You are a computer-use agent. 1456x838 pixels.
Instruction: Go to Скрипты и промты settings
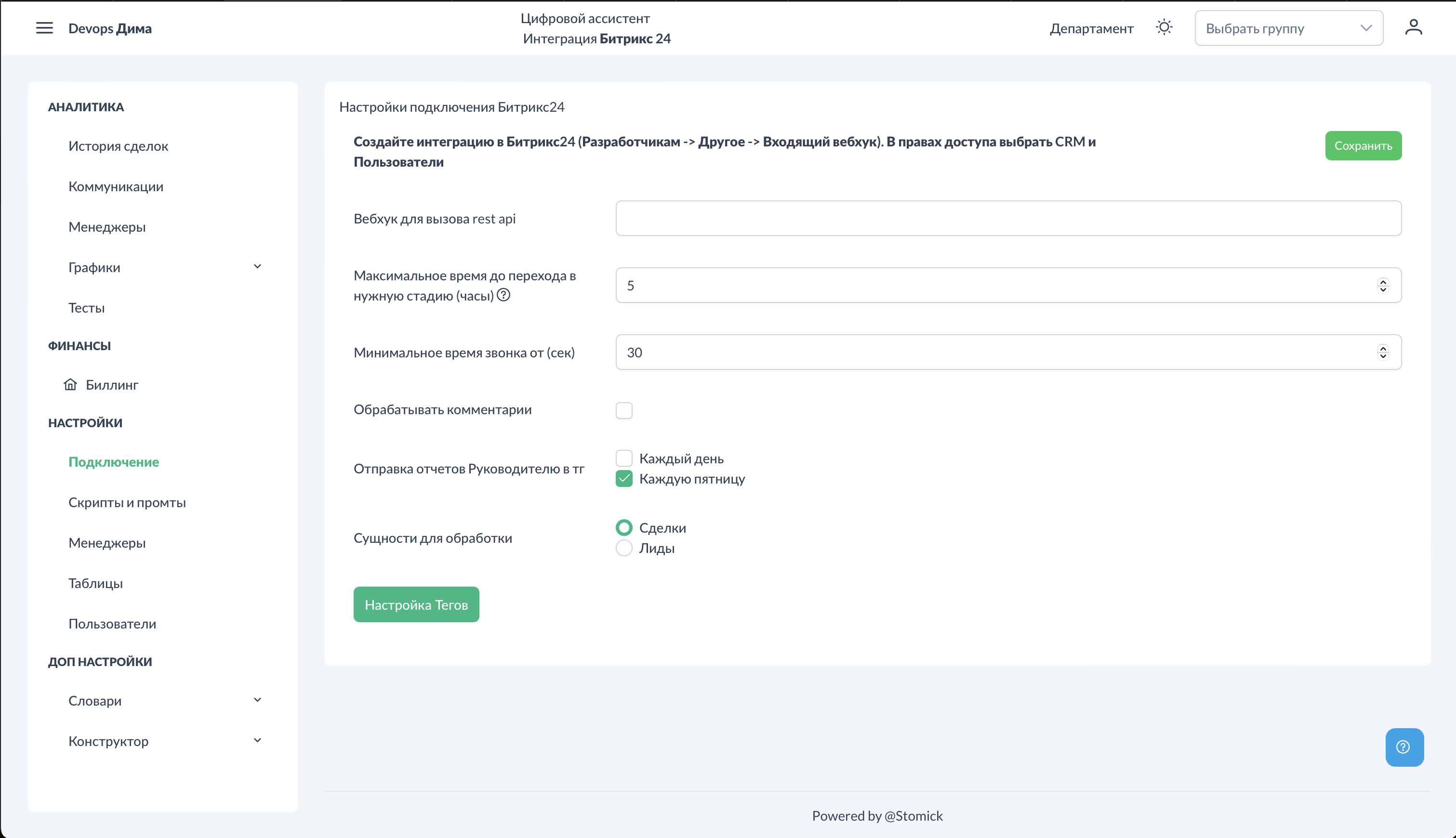point(127,502)
